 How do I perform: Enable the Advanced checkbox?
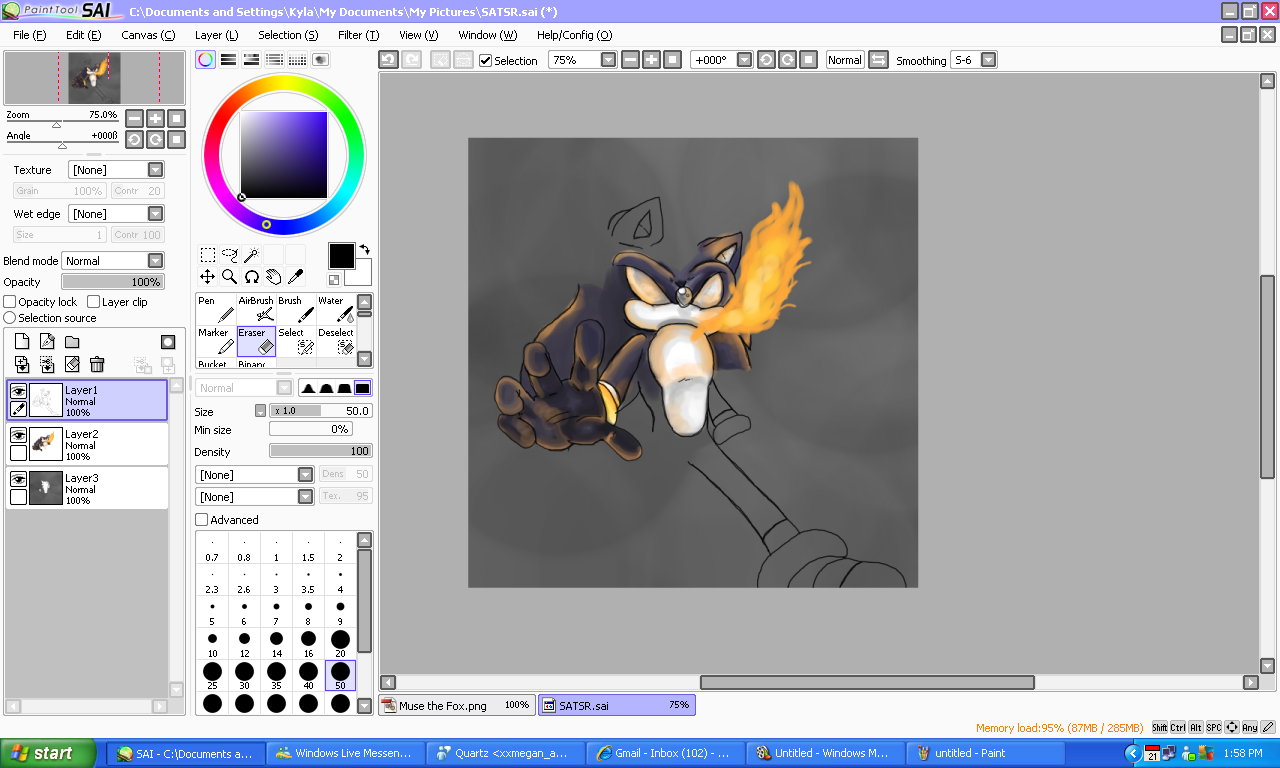pyautogui.click(x=202, y=520)
